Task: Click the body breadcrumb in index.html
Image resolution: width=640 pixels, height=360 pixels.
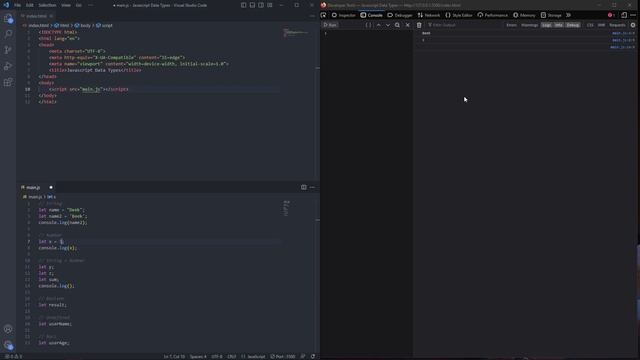Action: [x=83, y=25]
